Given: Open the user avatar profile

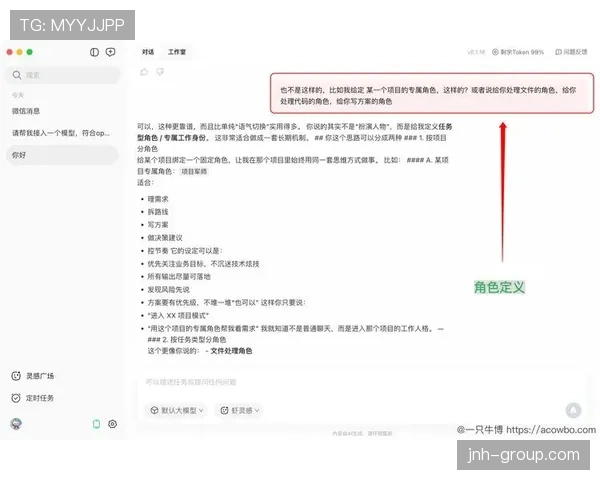Looking at the screenshot, I should [x=16, y=424].
